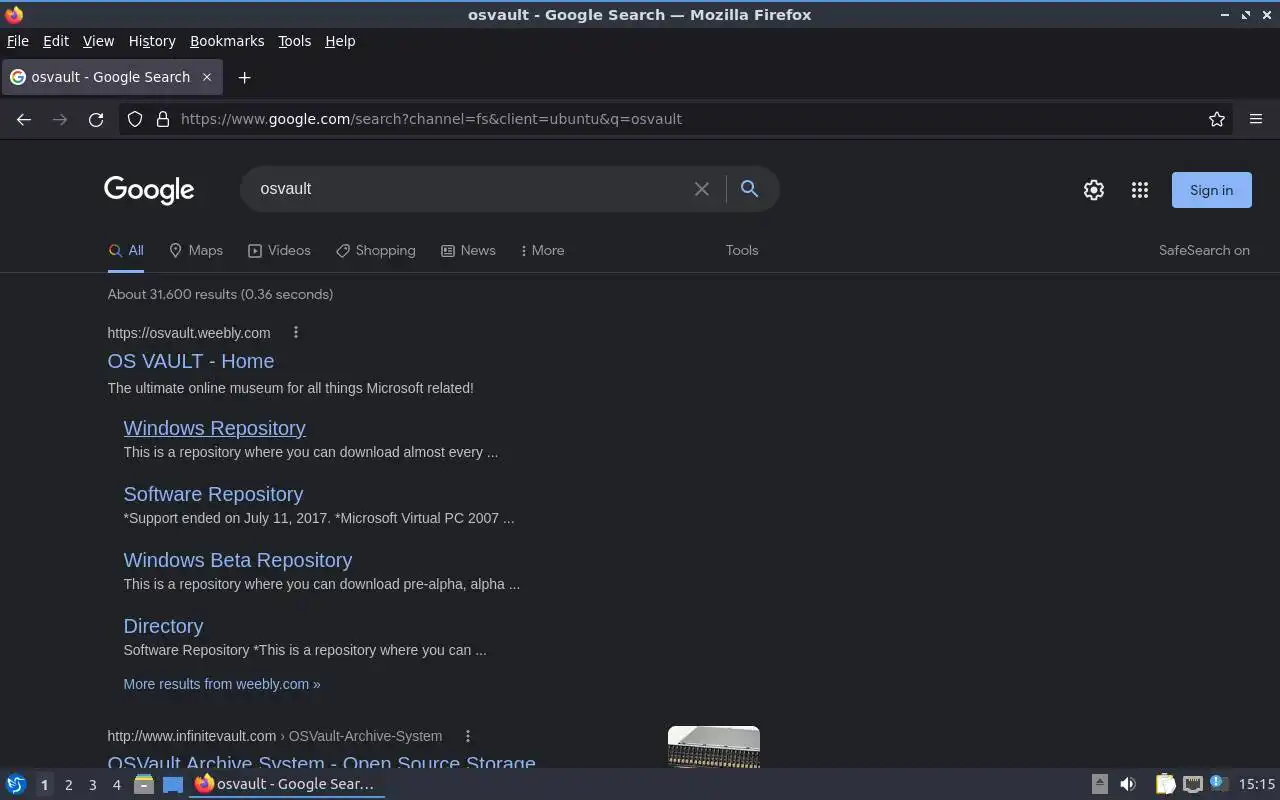Image resolution: width=1280 pixels, height=800 pixels.
Task: Open the History menu
Action: tap(152, 41)
